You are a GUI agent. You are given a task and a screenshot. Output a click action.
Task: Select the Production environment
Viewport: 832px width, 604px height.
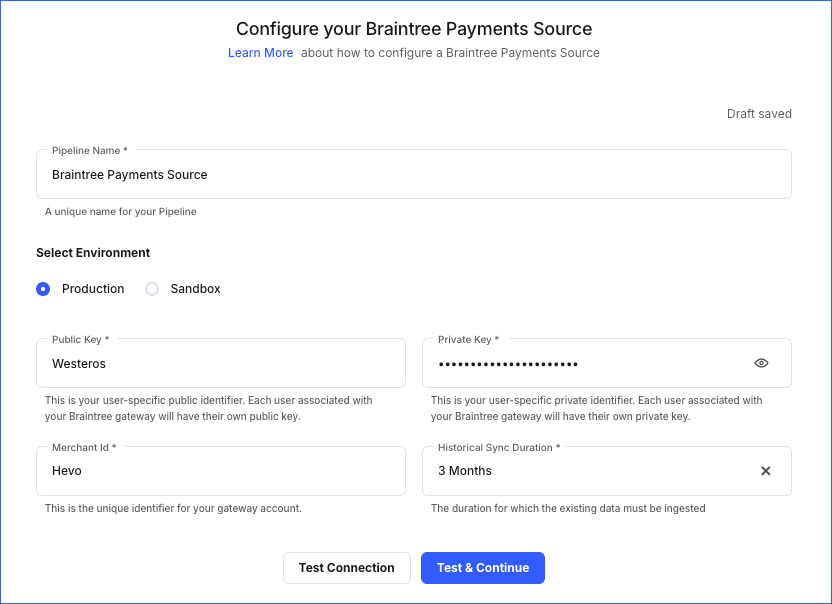(43, 288)
